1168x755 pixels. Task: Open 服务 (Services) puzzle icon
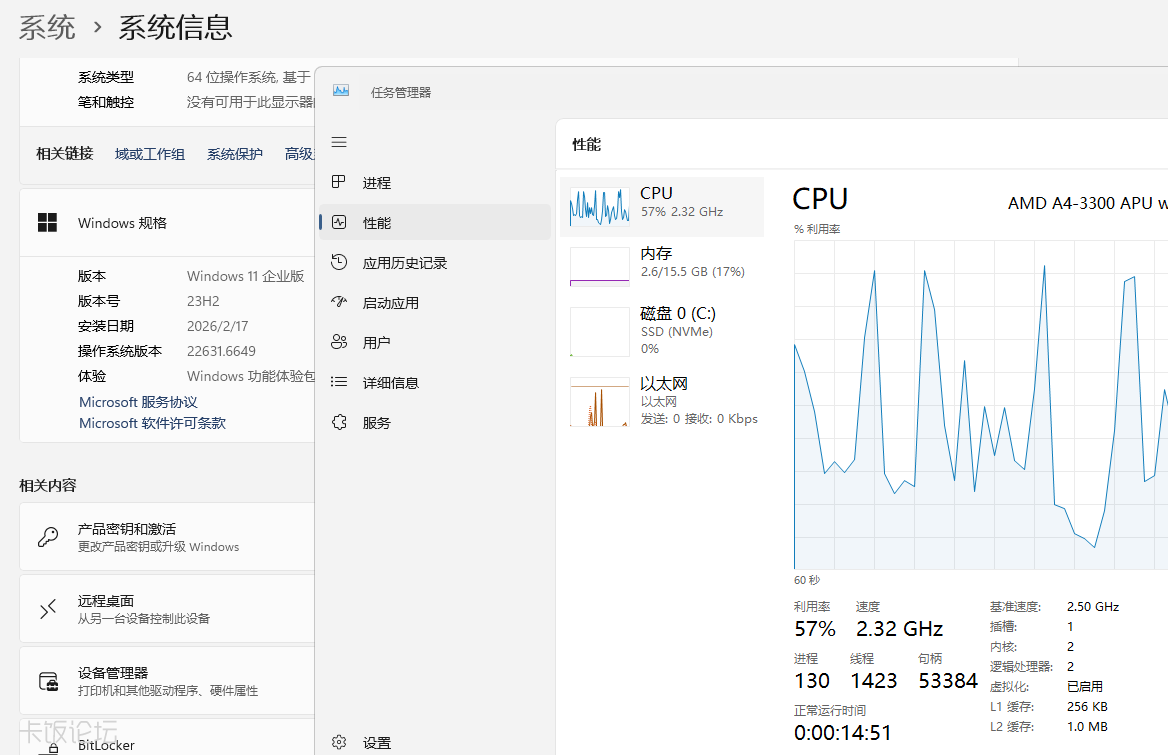339,422
